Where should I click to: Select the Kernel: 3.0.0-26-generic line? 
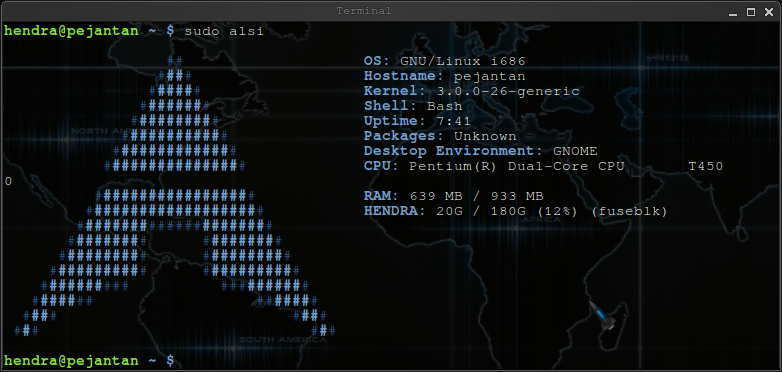tap(472, 91)
